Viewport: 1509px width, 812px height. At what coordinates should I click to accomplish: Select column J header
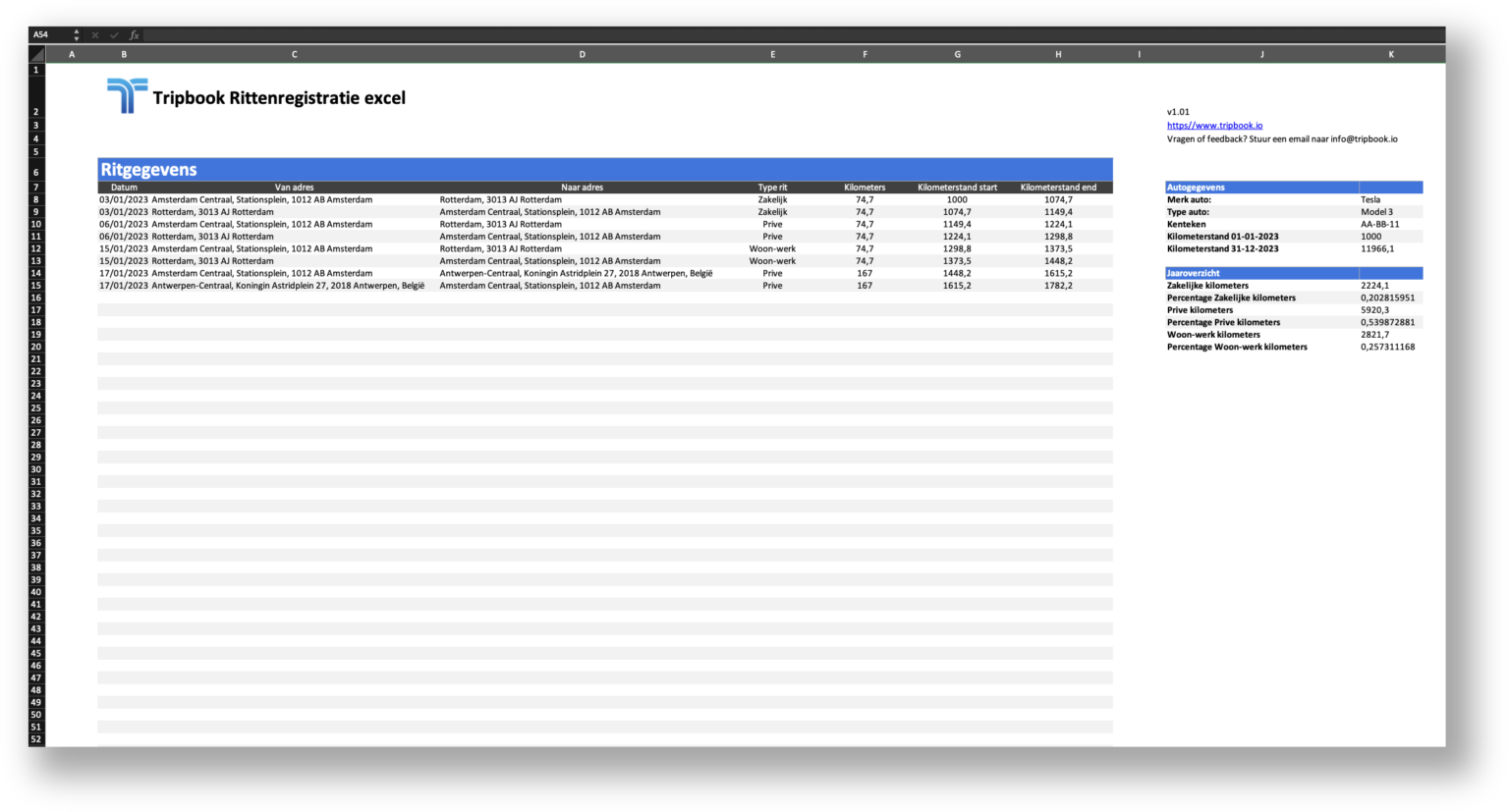[1261, 55]
